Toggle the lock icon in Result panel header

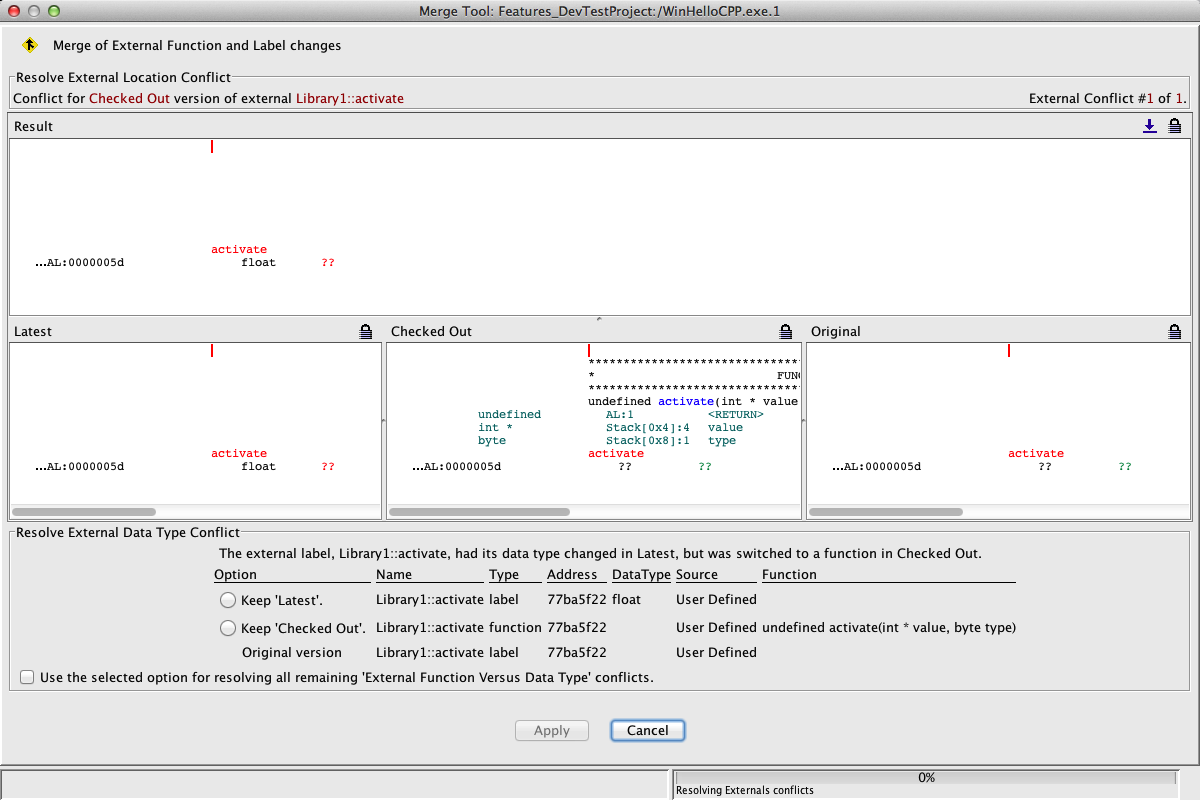tap(1175, 126)
